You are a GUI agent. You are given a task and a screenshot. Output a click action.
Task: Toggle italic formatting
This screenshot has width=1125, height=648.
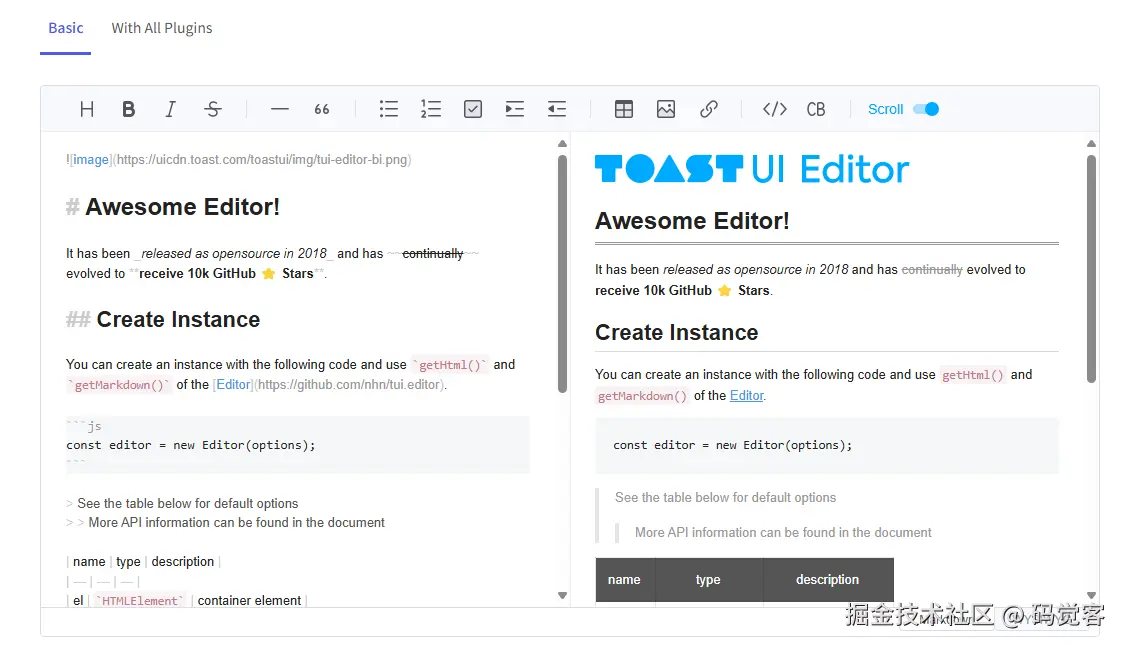click(x=170, y=109)
